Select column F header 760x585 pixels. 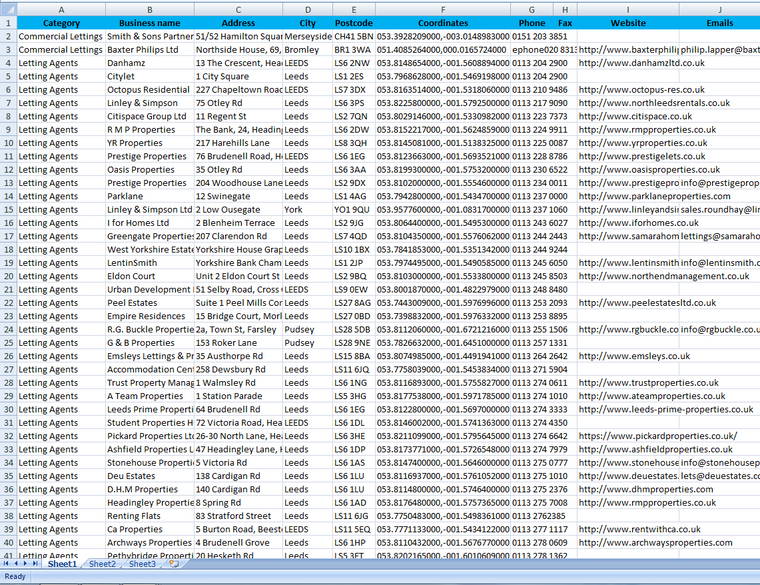coord(443,9)
